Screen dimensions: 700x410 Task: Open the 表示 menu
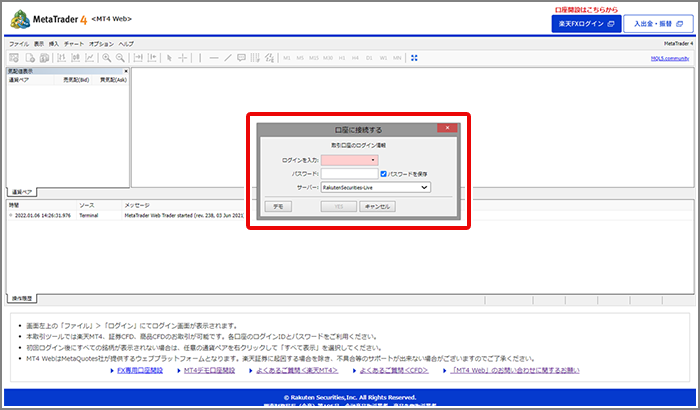(39, 44)
